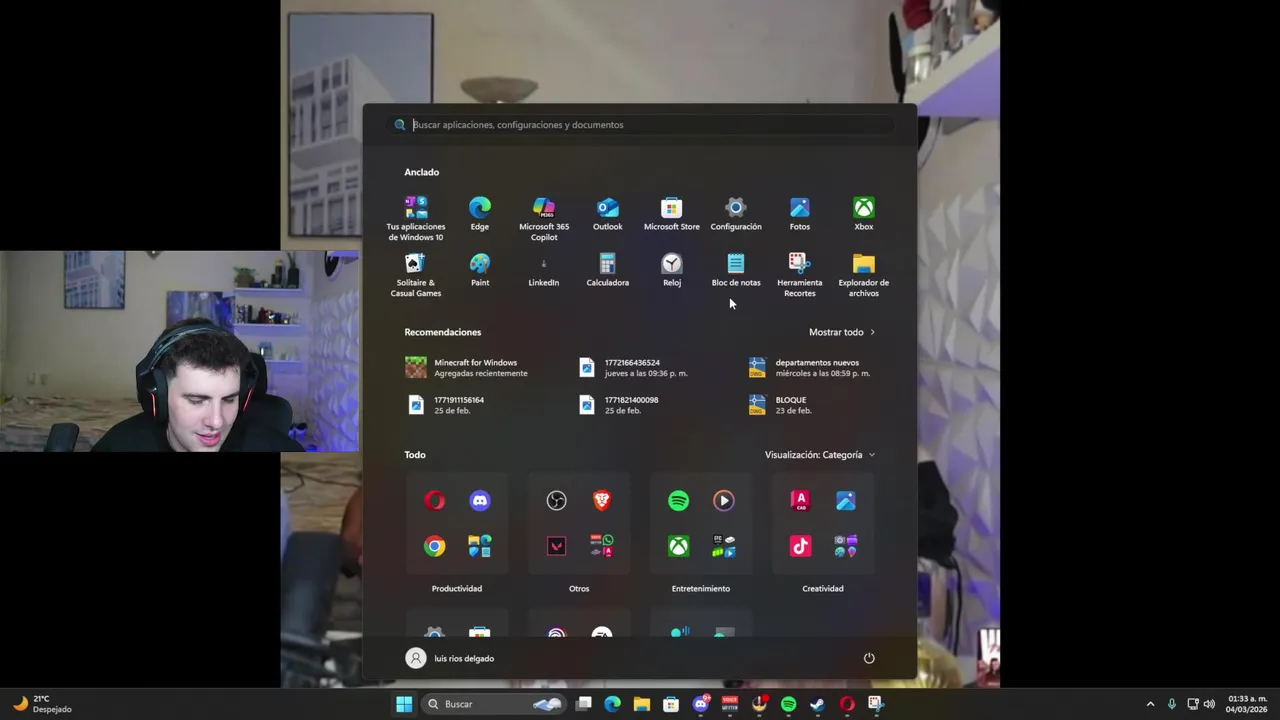Expand more apps in Entretenimiento folder
The height and width of the screenshot is (720, 1280).
724,546
